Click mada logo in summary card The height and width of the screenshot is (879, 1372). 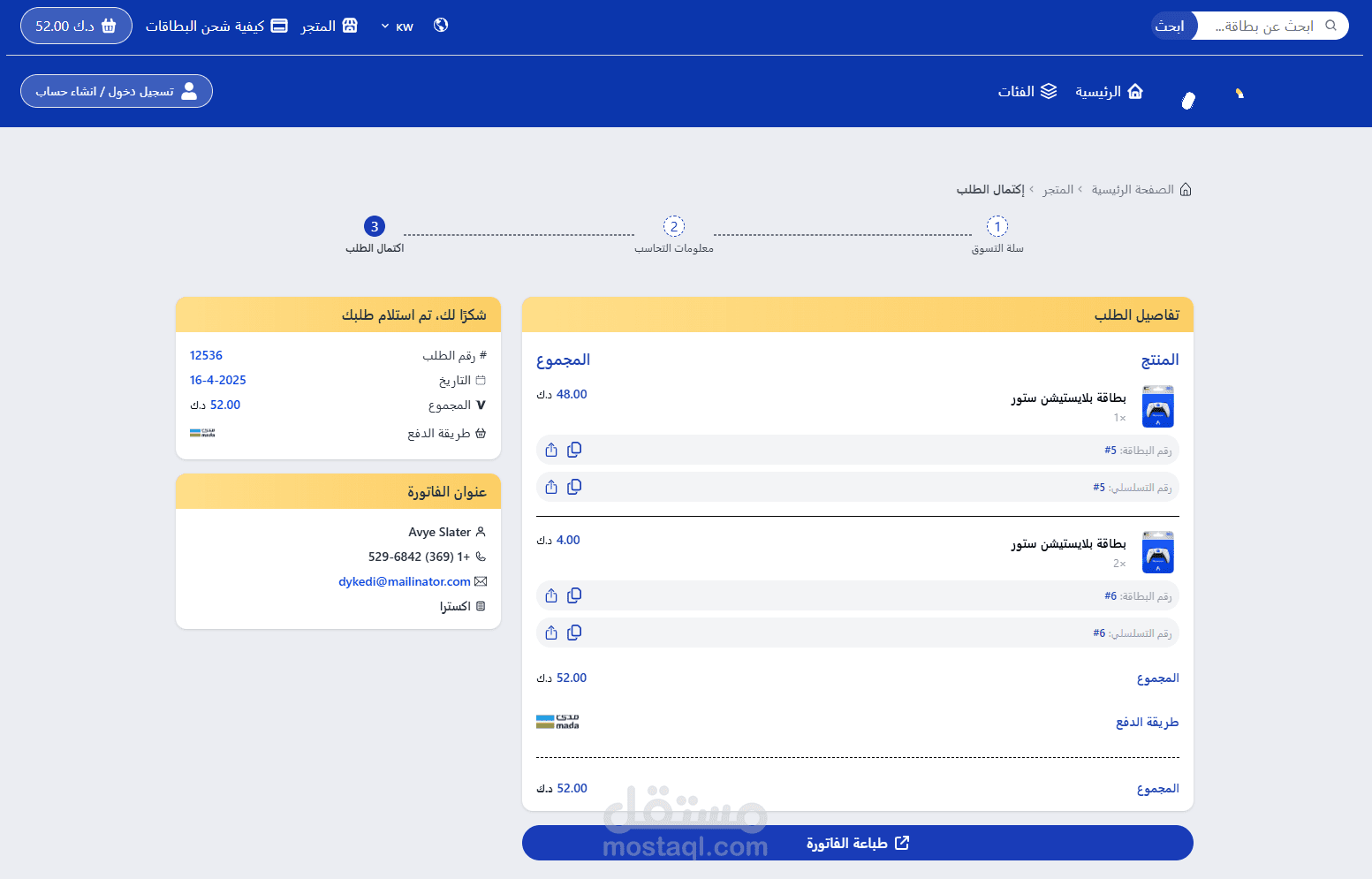coord(202,433)
